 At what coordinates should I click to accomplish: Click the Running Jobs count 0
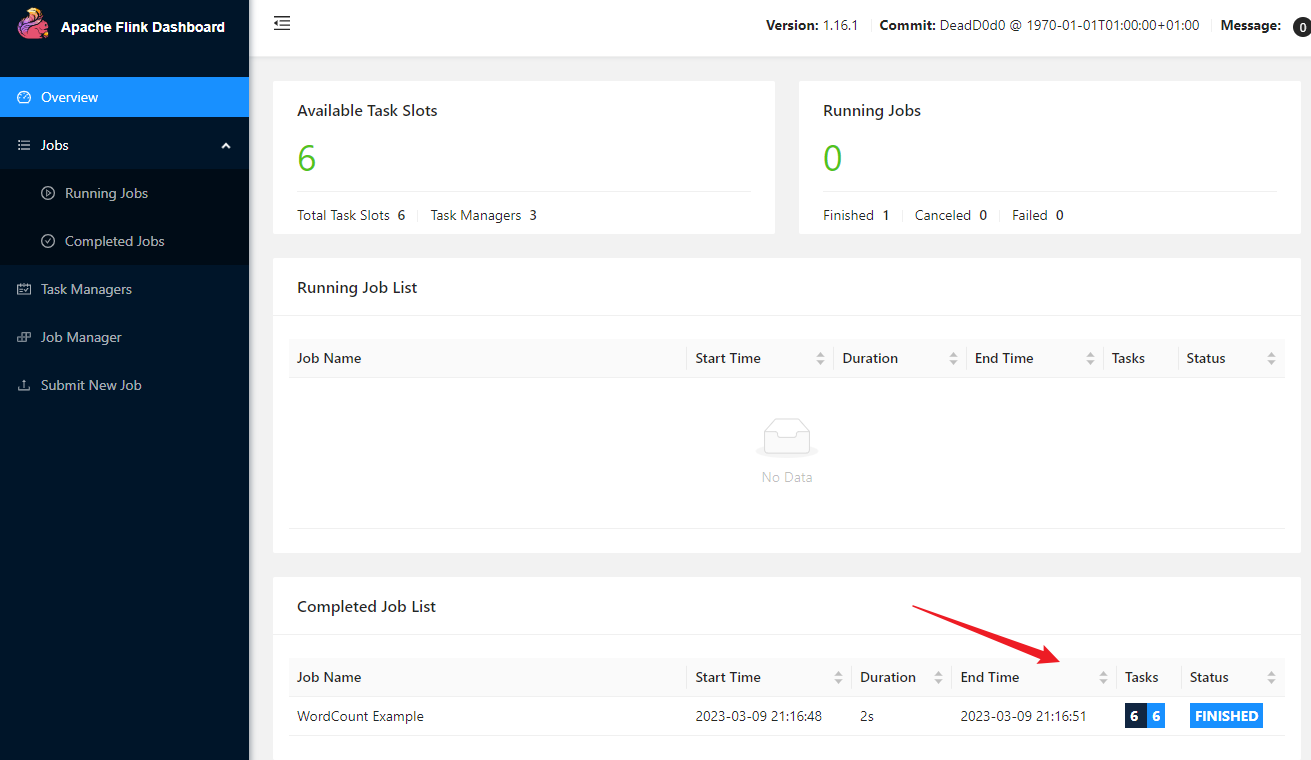click(x=833, y=158)
